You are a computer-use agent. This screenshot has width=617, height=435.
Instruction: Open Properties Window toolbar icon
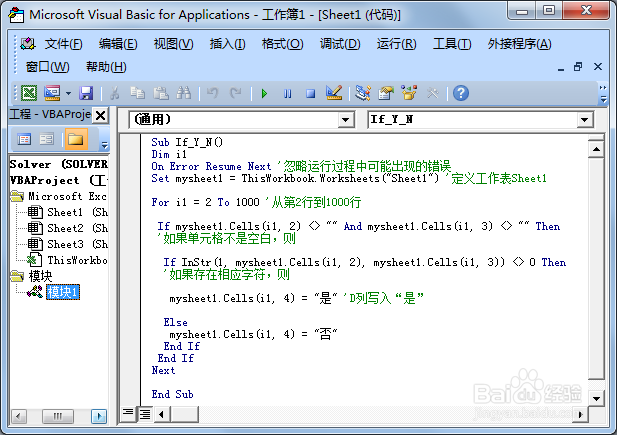[x=386, y=93]
